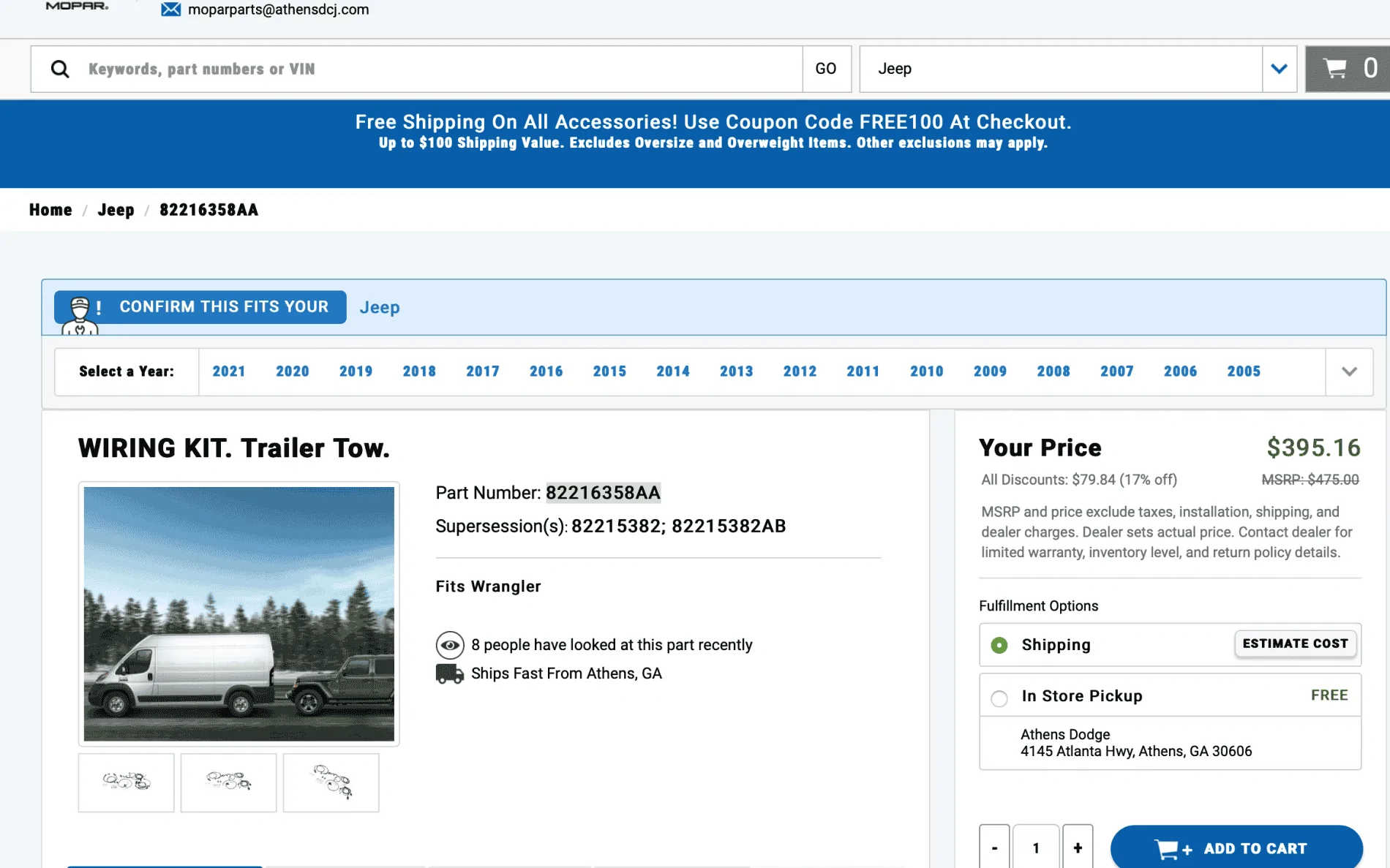This screenshot has width=1390, height=868.
Task: Click the shipping truck icon
Action: [x=450, y=673]
